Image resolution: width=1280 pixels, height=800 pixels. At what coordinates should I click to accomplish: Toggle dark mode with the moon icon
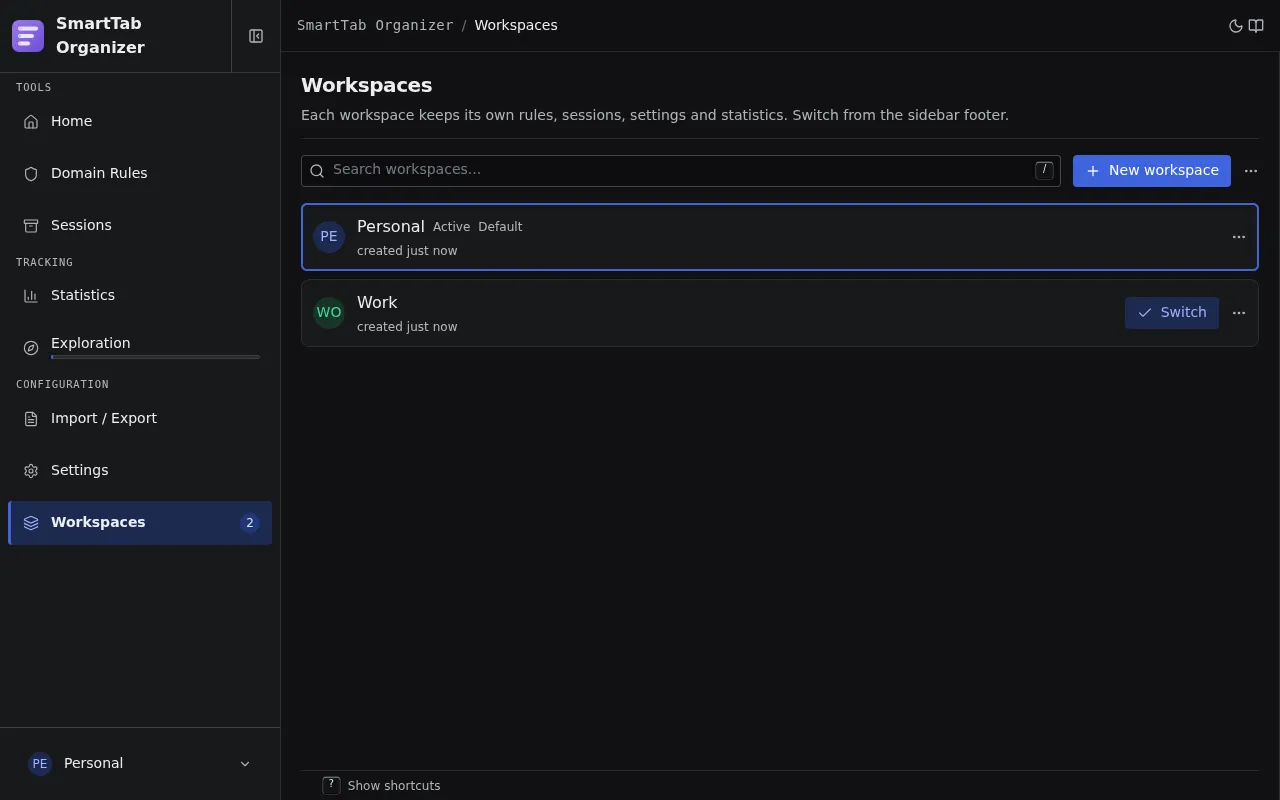1236,26
